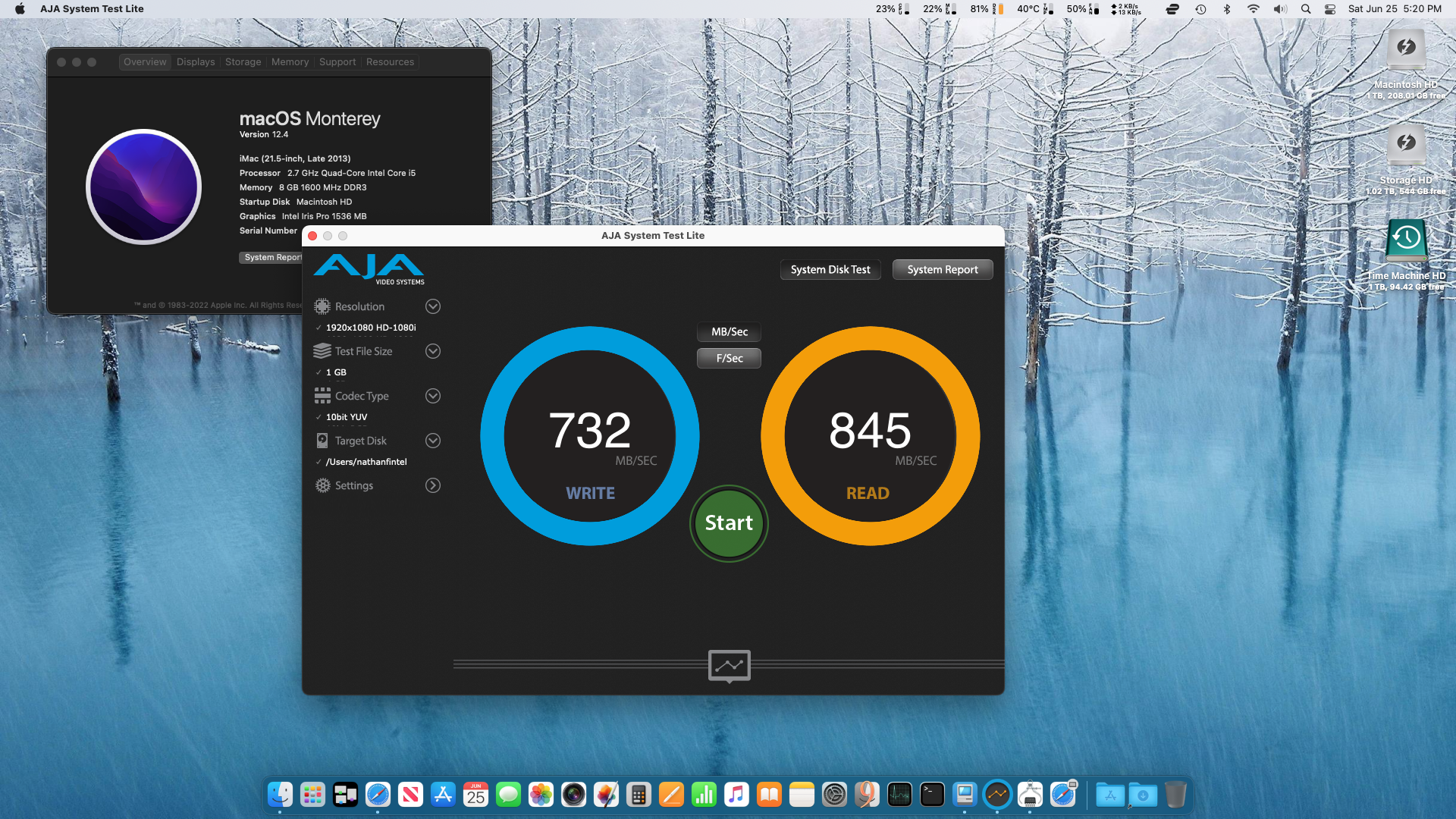This screenshot has width=1456, height=819.
Task: Open Control Center from the menu bar
Action: pos(1330,9)
